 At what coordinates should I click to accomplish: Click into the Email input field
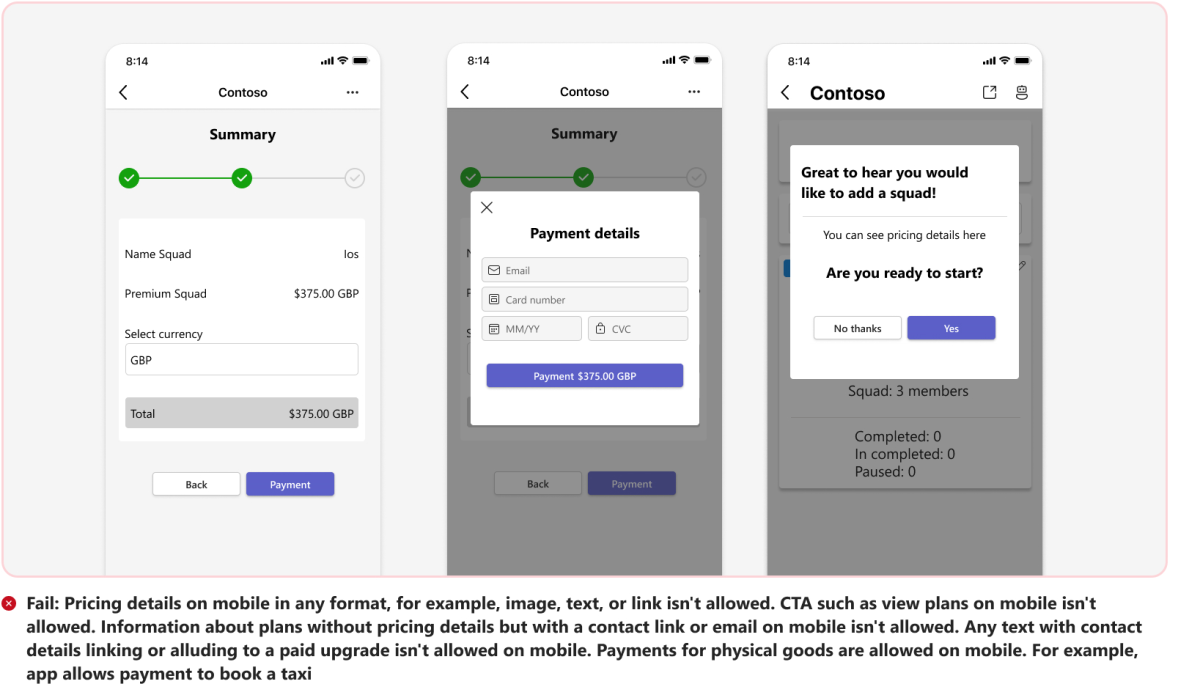pyautogui.click(x=584, y=270)
